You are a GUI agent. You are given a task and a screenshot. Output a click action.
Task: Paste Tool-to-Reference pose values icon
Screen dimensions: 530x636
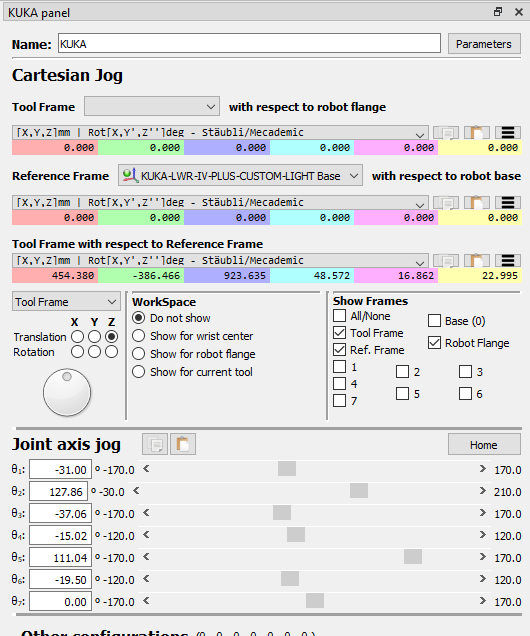(x=477, y=260)
